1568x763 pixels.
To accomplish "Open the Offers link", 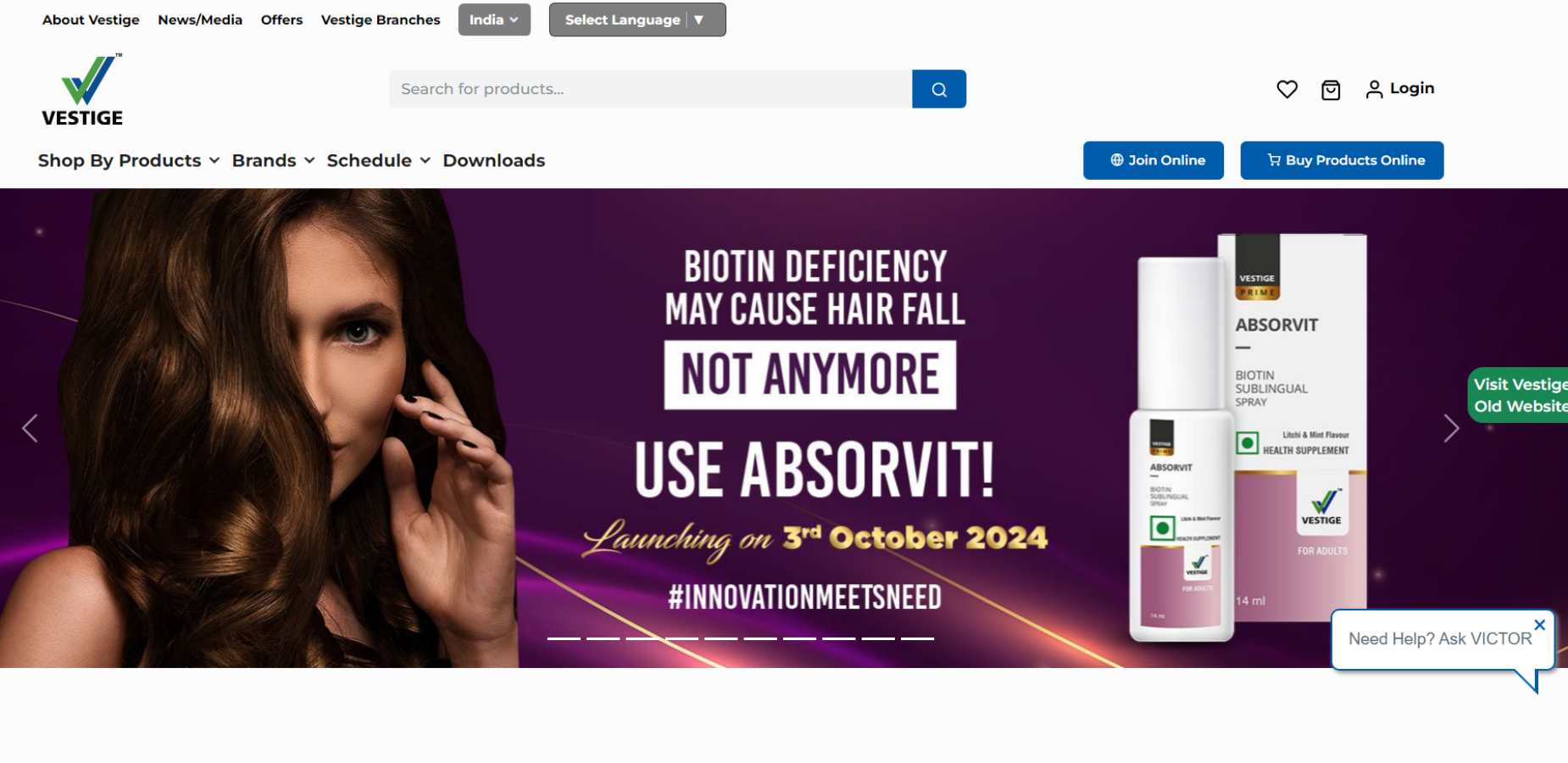I will coord(281,19).
